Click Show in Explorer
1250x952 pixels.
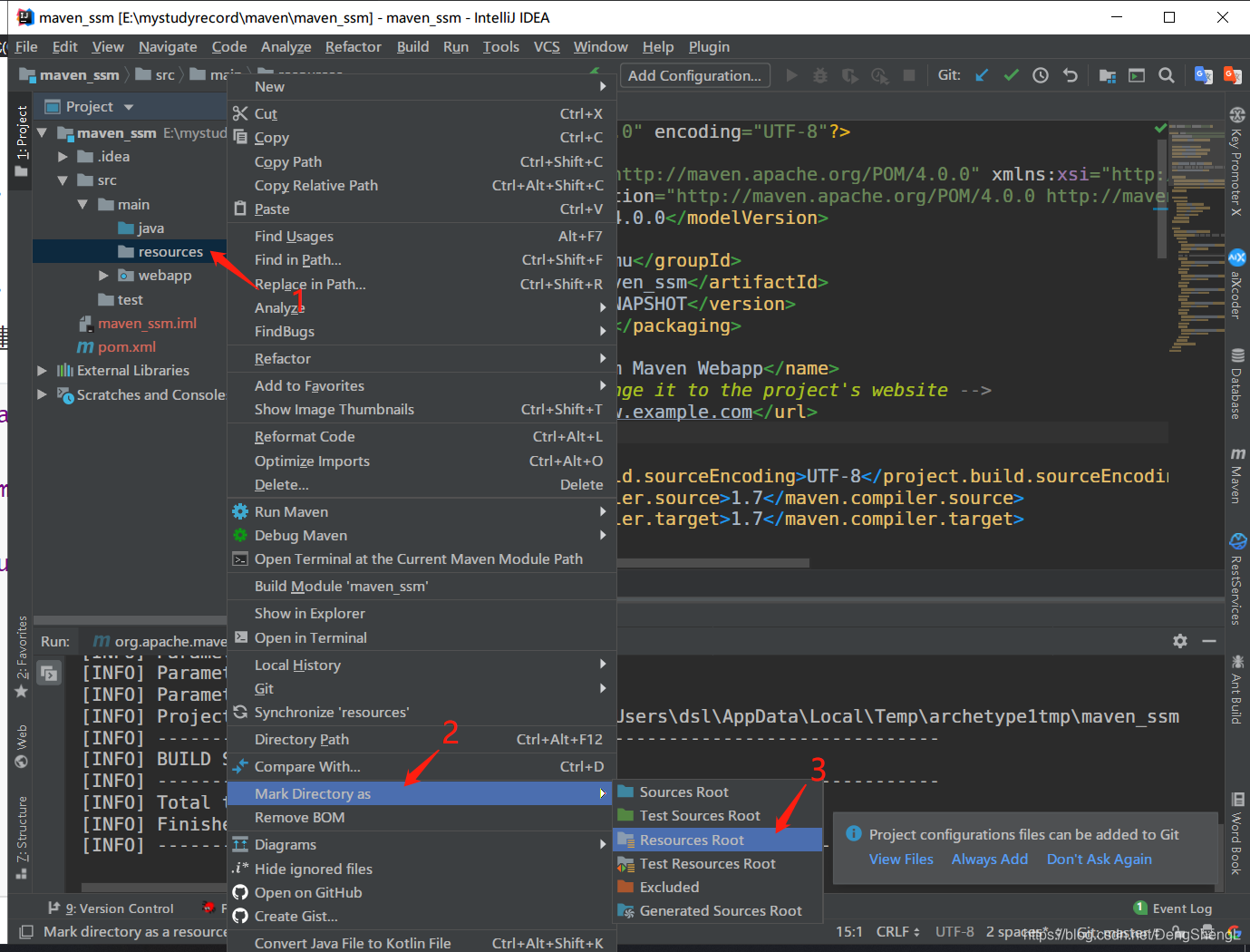[422, 614]
